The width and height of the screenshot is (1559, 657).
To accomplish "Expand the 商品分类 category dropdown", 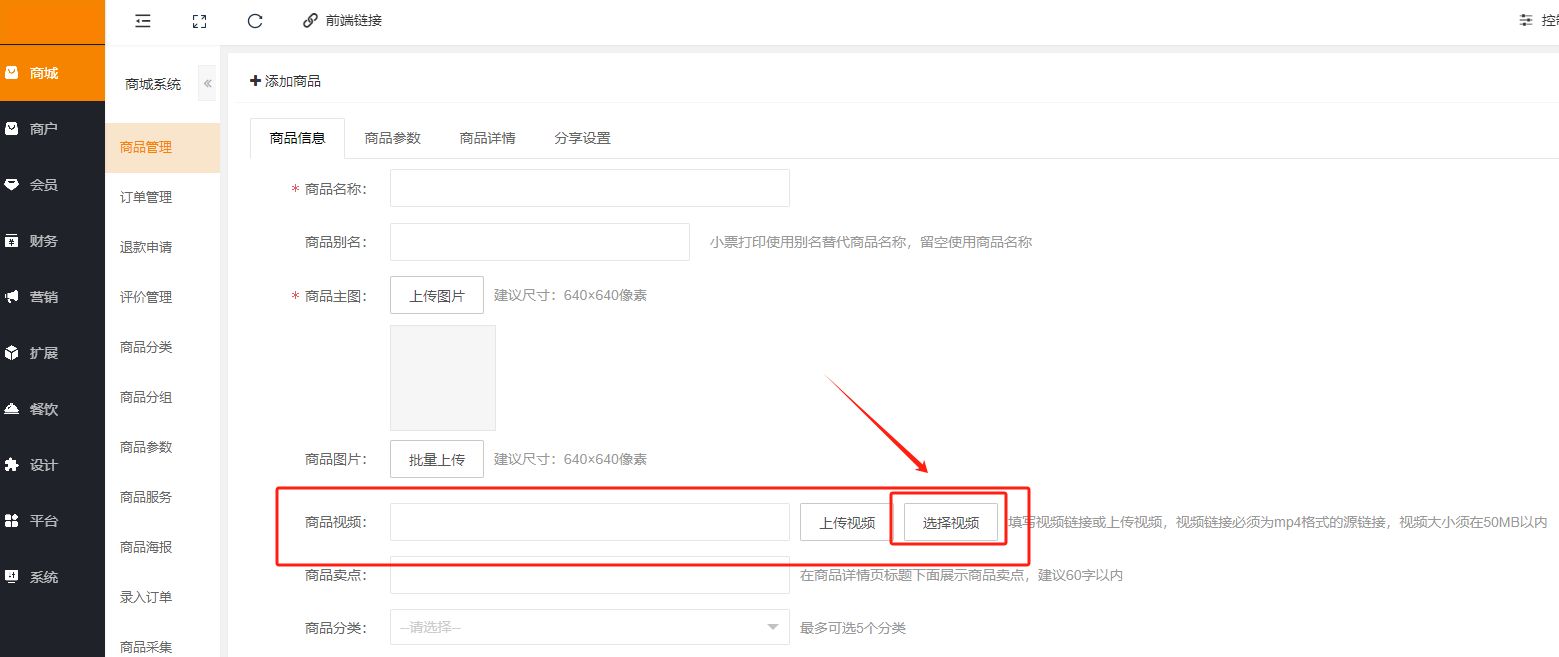I will point(589,628).
